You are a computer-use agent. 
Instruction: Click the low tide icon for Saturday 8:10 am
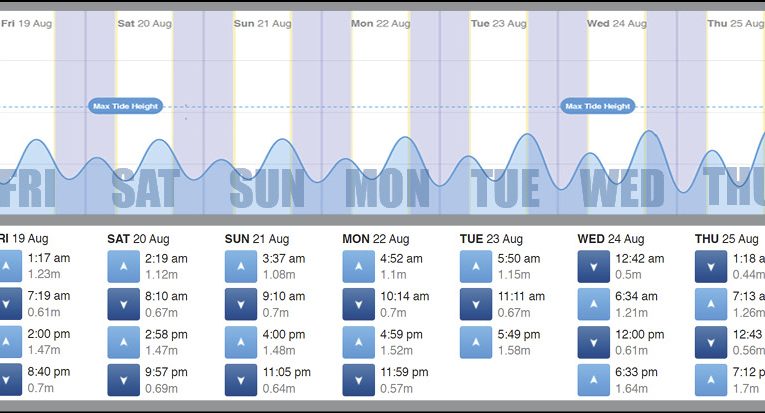pyautogui.click(x=124, y=304)
